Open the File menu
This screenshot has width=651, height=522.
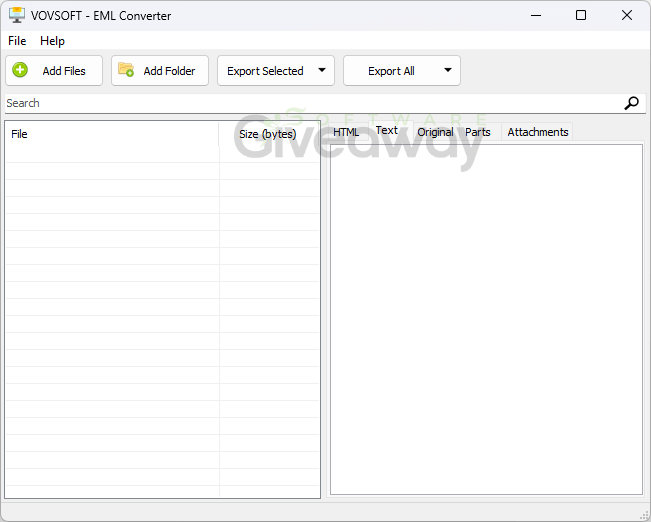pos(17,41)
